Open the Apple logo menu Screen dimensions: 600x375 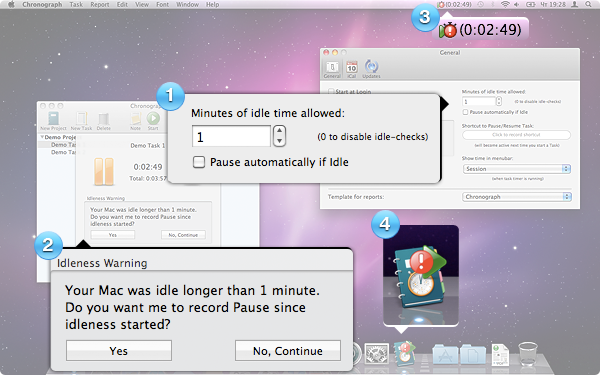click(x=11, y=5)
